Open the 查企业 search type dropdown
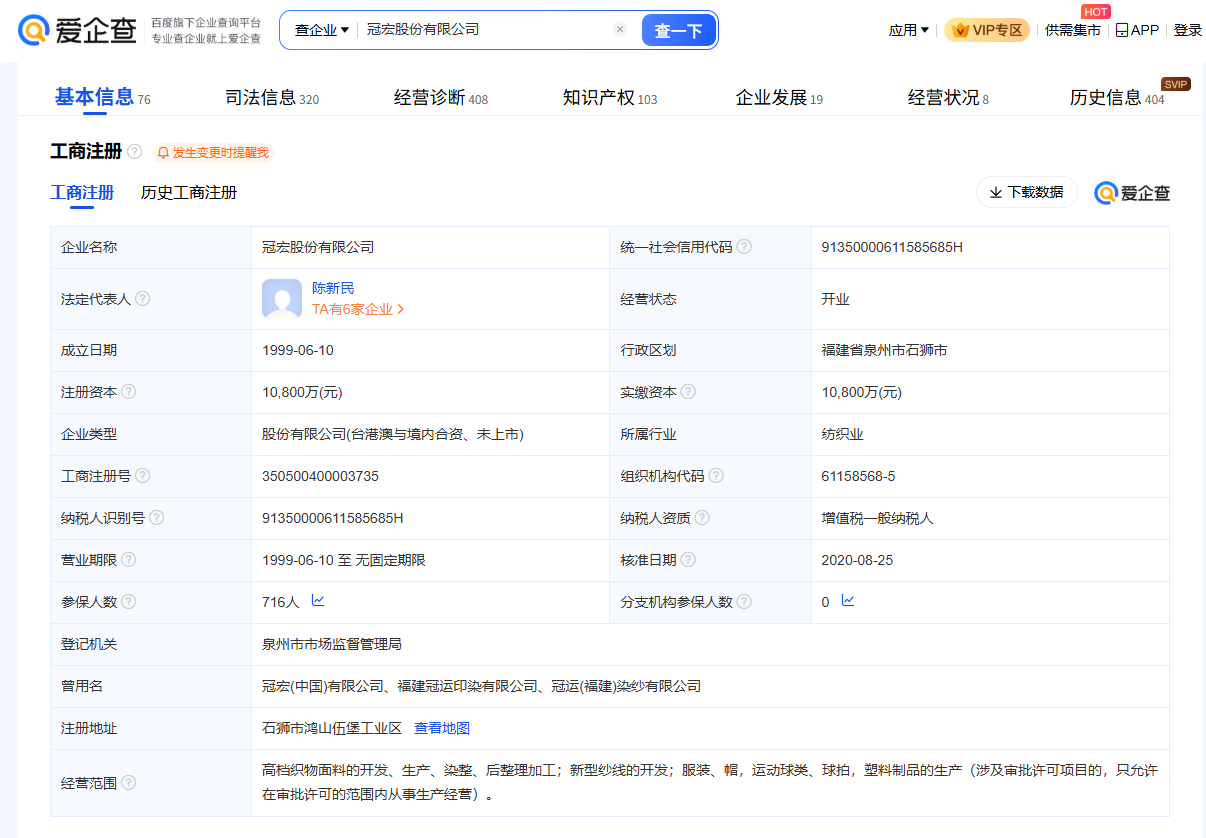This screenshot has height=838, width=1206. coord(321,30)
